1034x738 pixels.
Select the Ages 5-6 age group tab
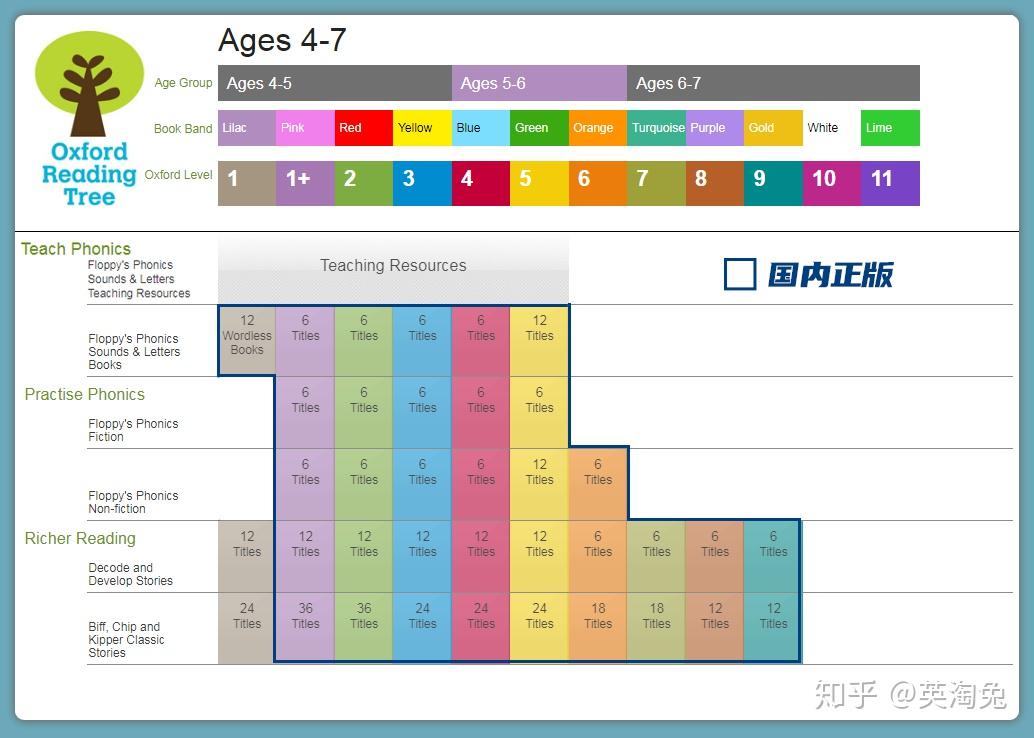(539, 83)
